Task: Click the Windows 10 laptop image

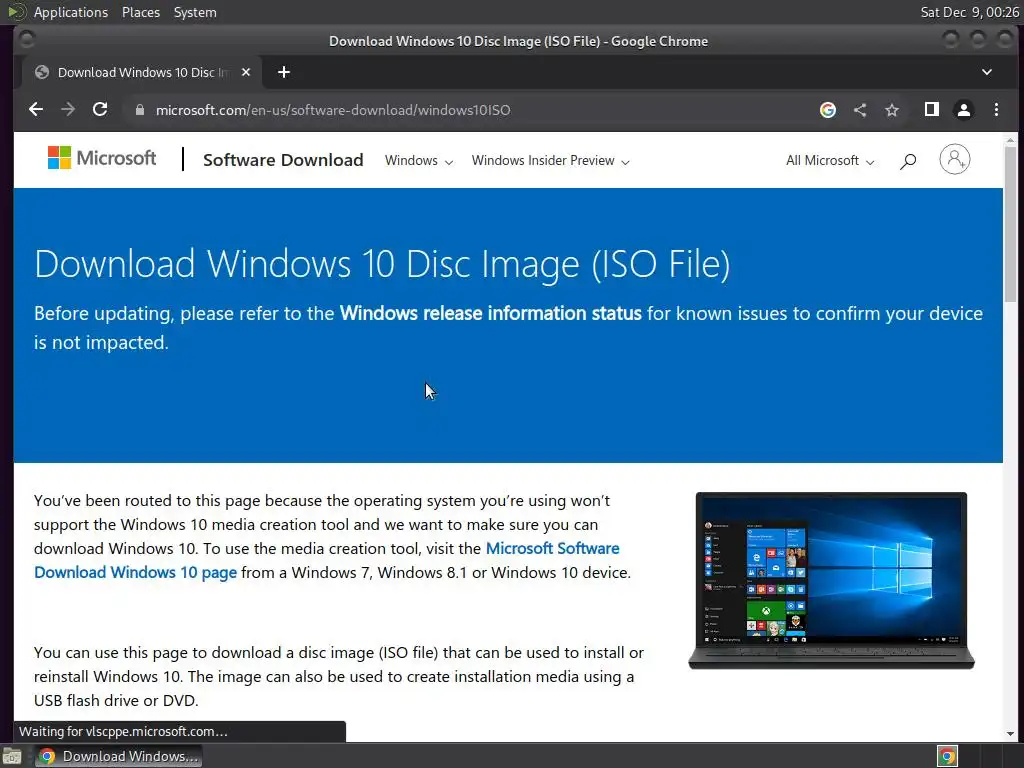Action: pos(831,581)
